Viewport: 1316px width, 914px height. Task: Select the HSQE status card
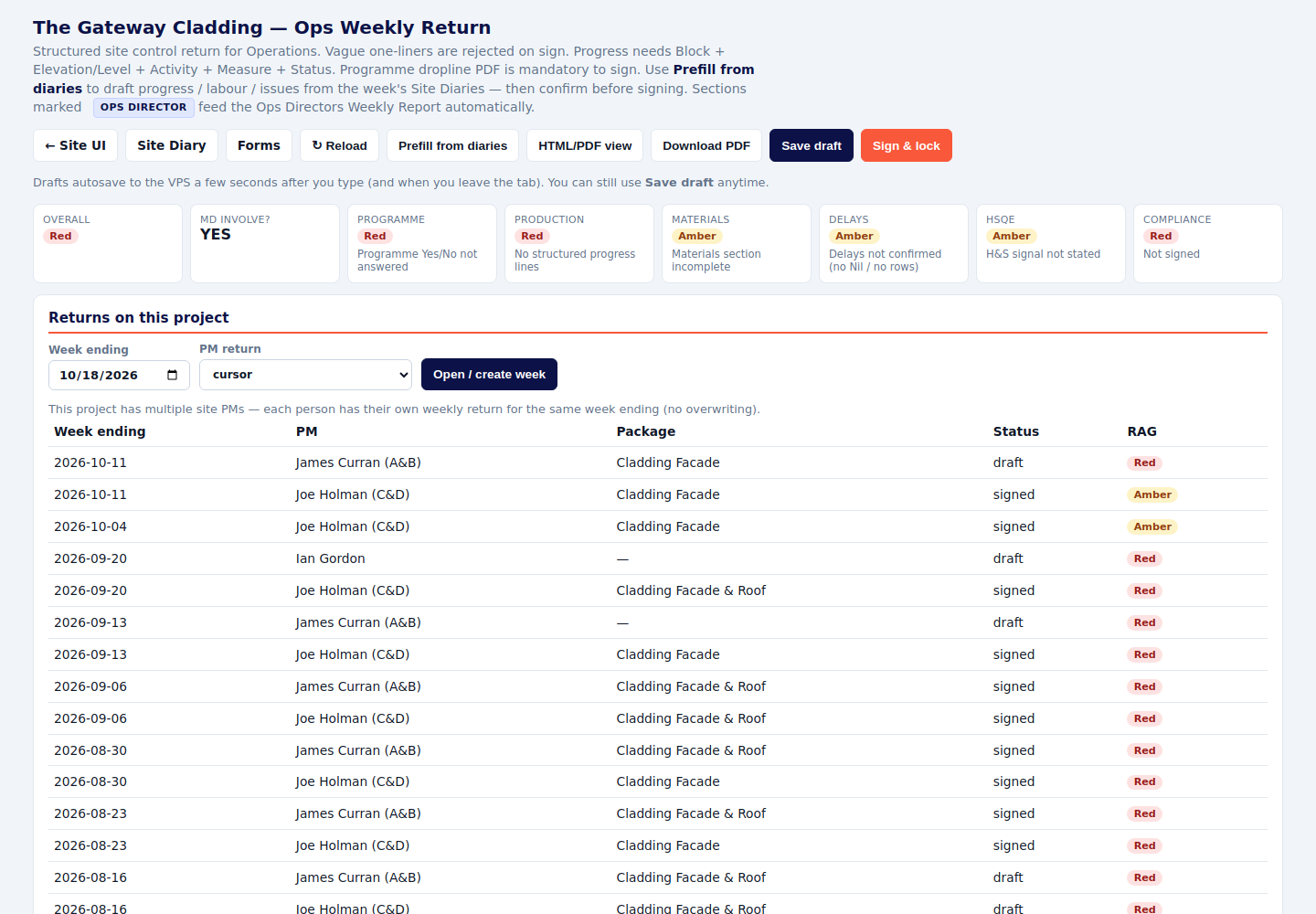1051,243
